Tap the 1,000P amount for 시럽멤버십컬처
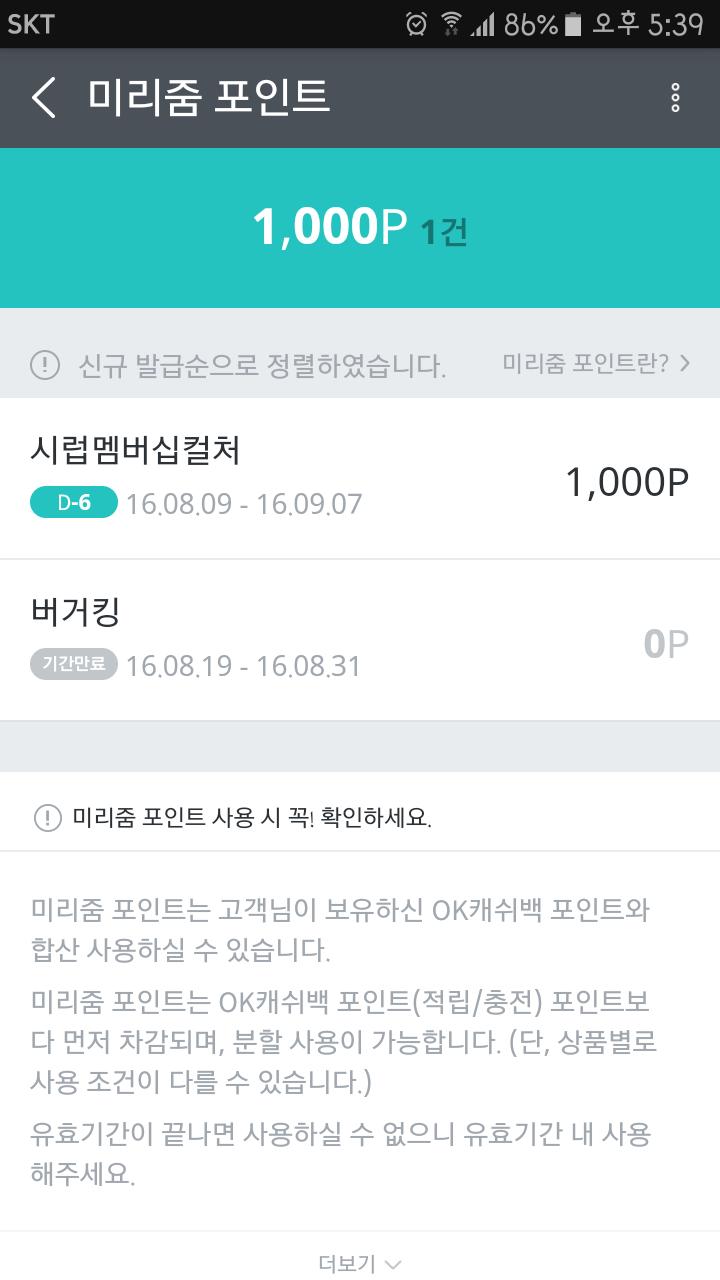This screenshot has width=720, height=1280. click(627, 482)
